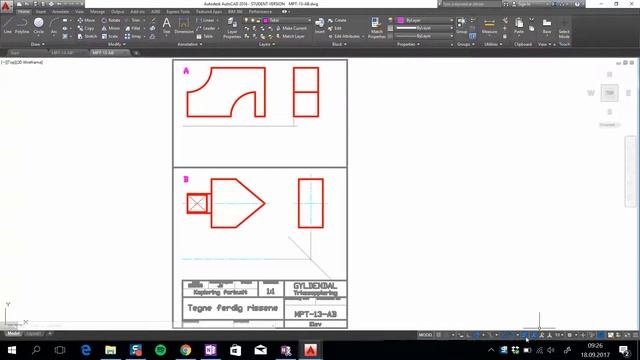This screenshot has height=360, width=640.
Task: Expand the Block panel dropdown
Action: 339,44
